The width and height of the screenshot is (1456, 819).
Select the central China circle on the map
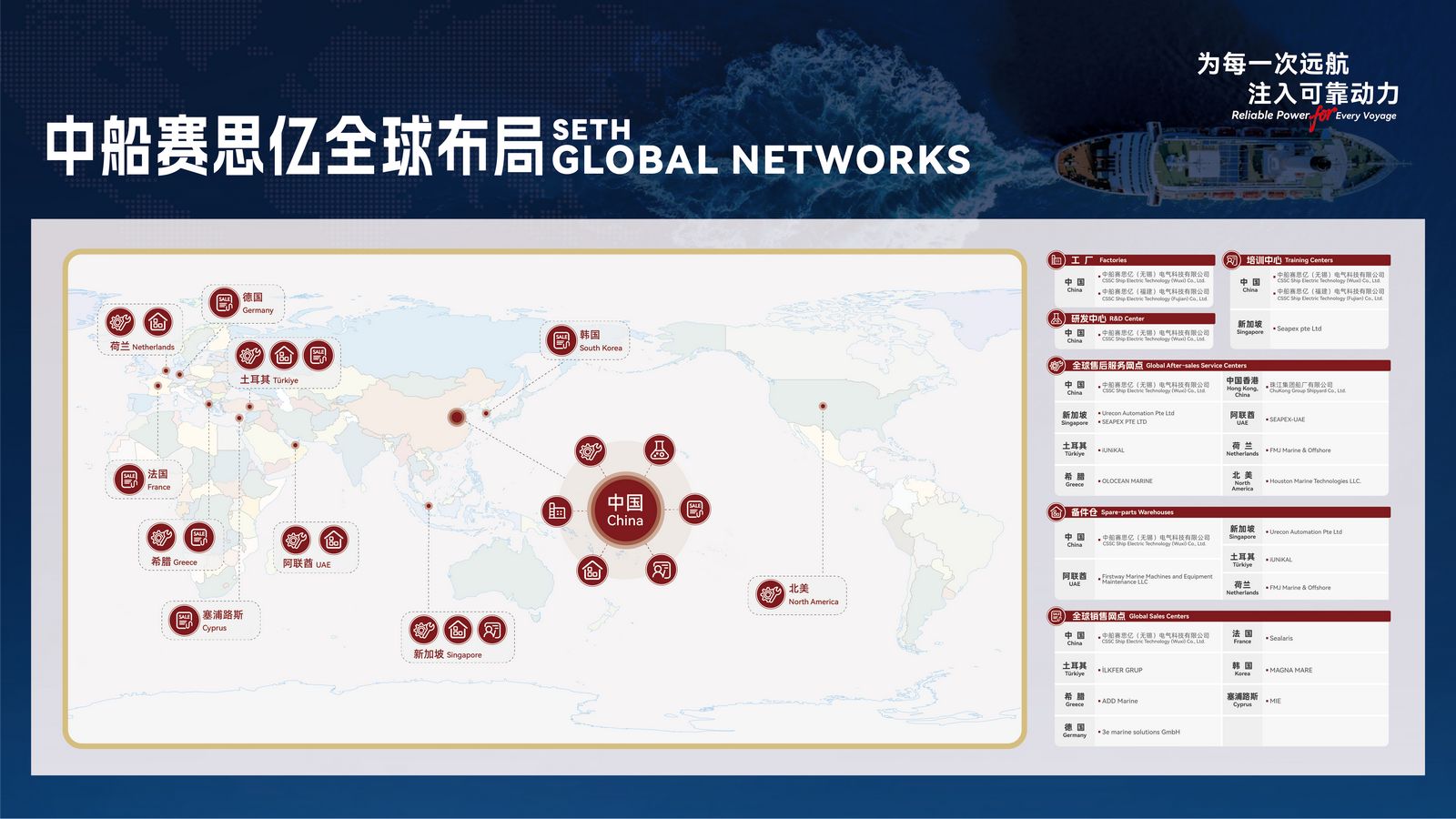pos(625,510)
